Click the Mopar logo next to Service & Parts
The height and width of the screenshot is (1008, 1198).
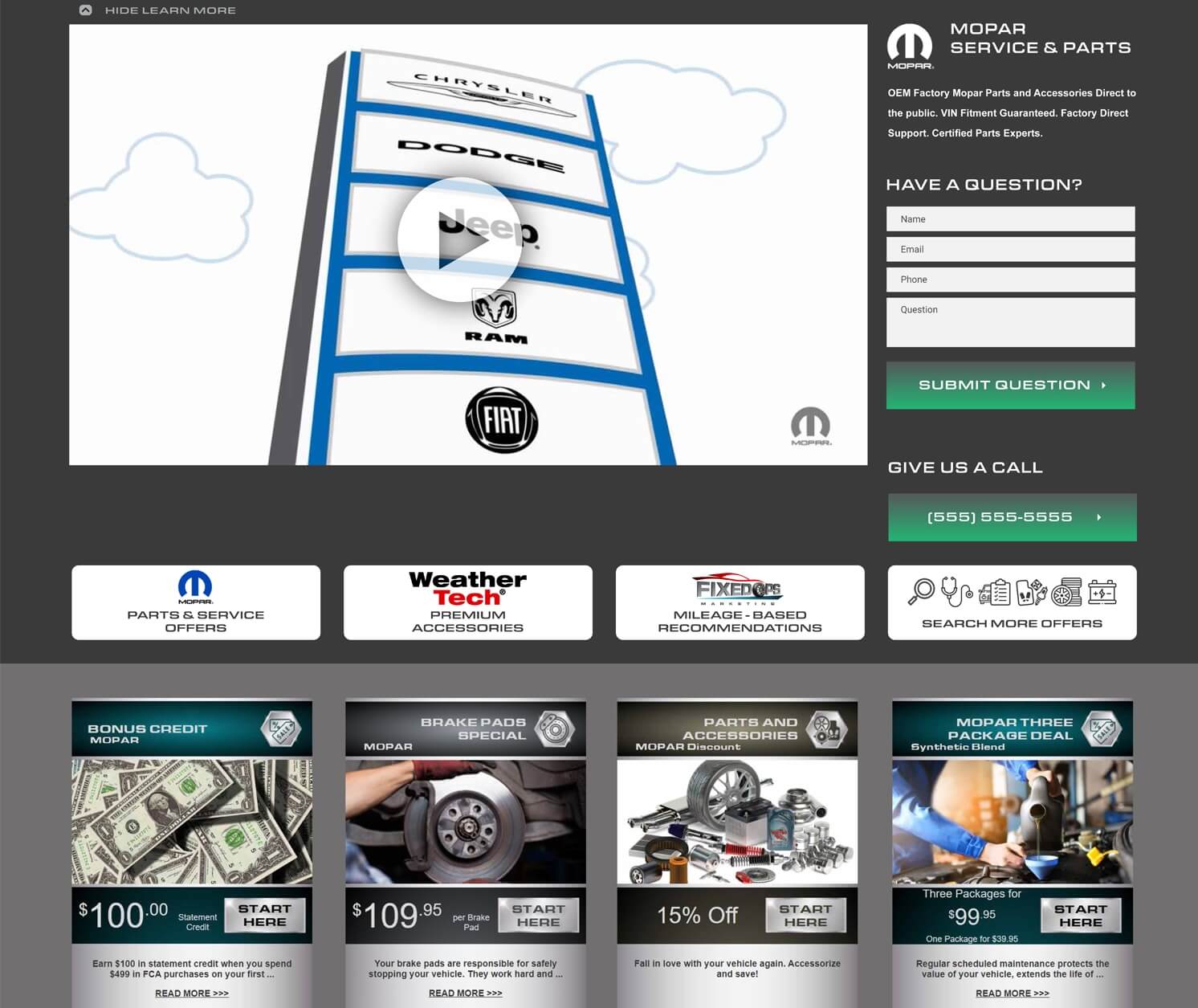pos(910,47)
